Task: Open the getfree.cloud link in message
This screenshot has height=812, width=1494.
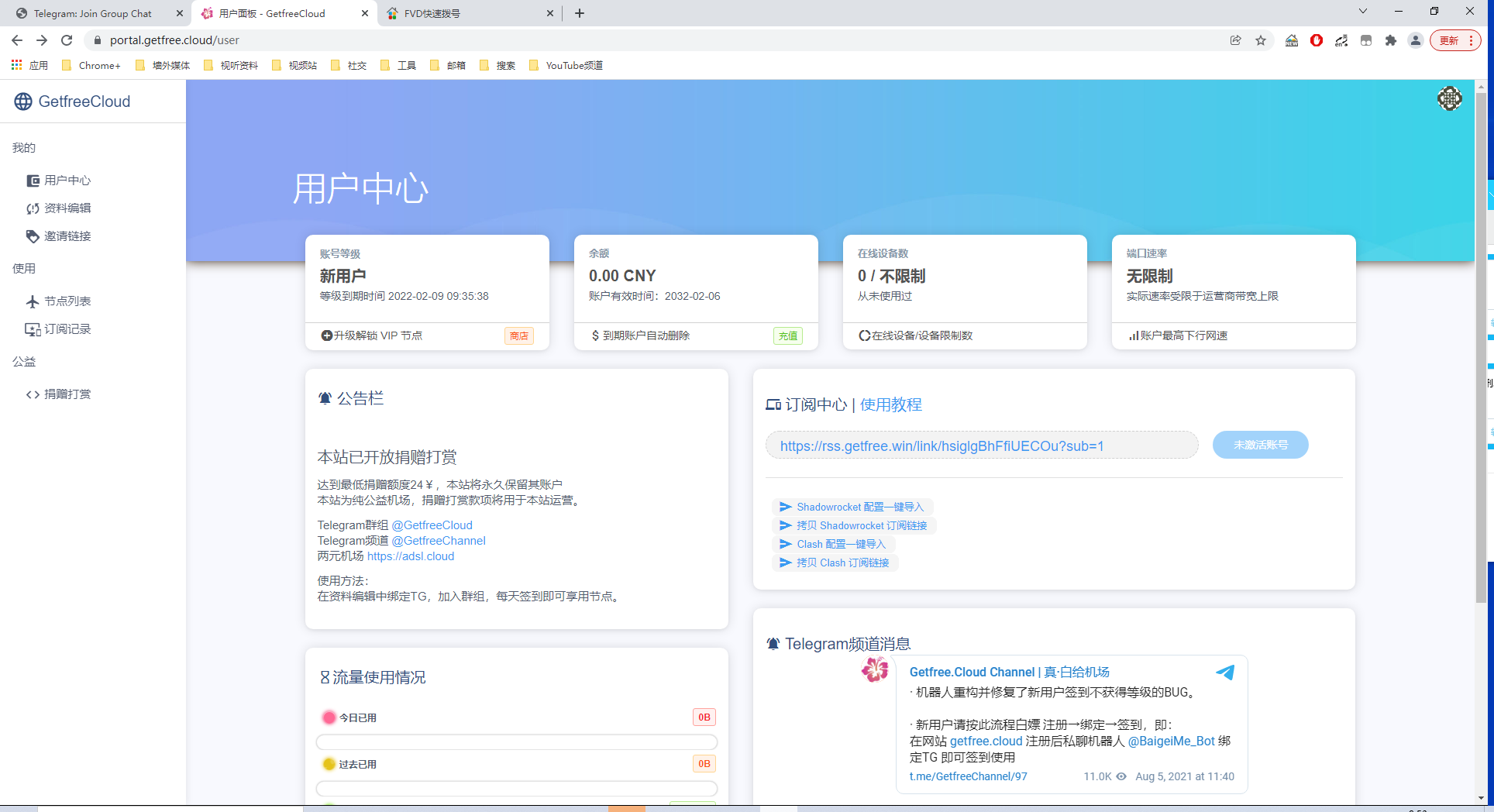Action: pyautogui.click(x=986, y=741)
